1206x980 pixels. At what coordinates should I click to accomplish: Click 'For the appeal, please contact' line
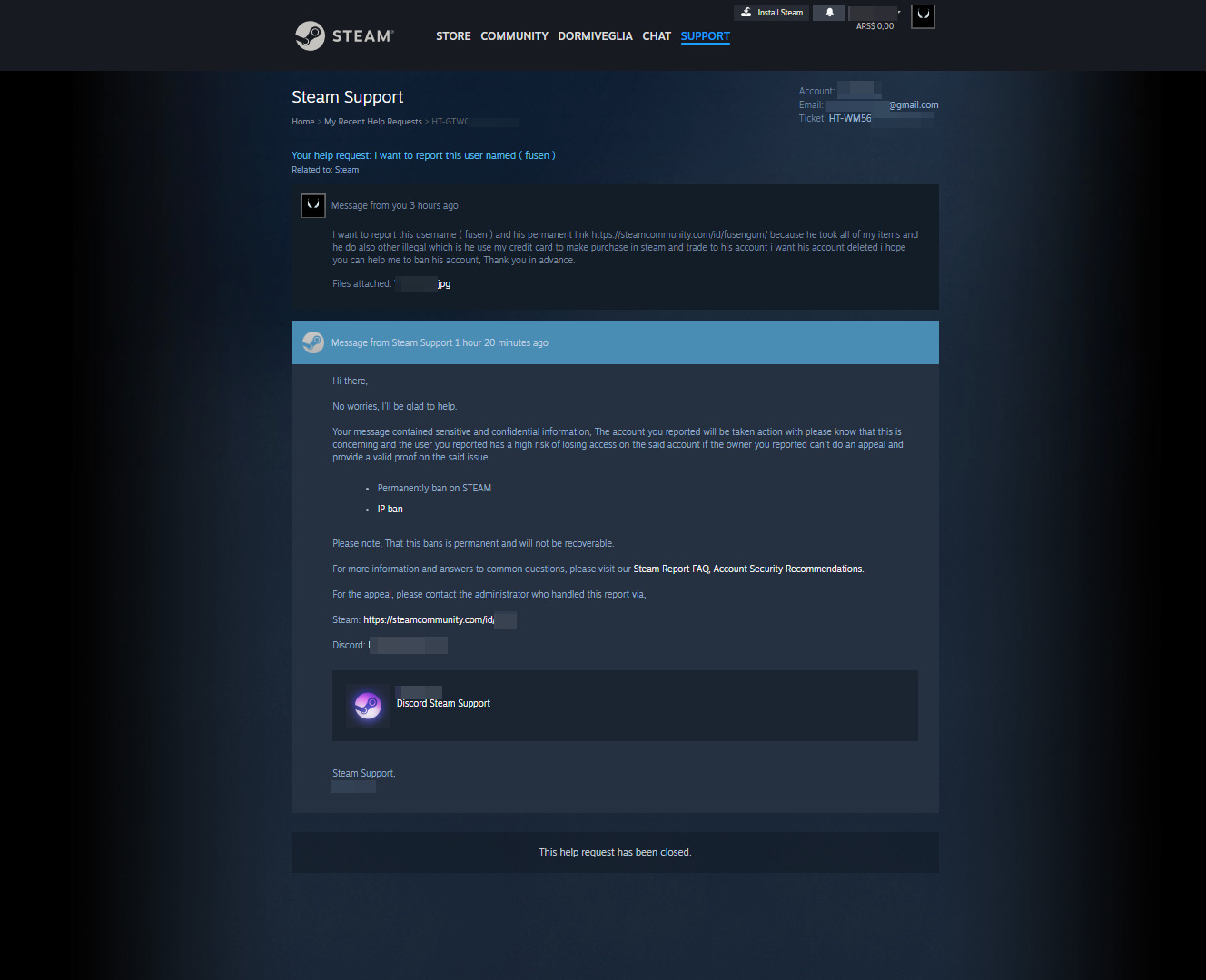[489, 595]
